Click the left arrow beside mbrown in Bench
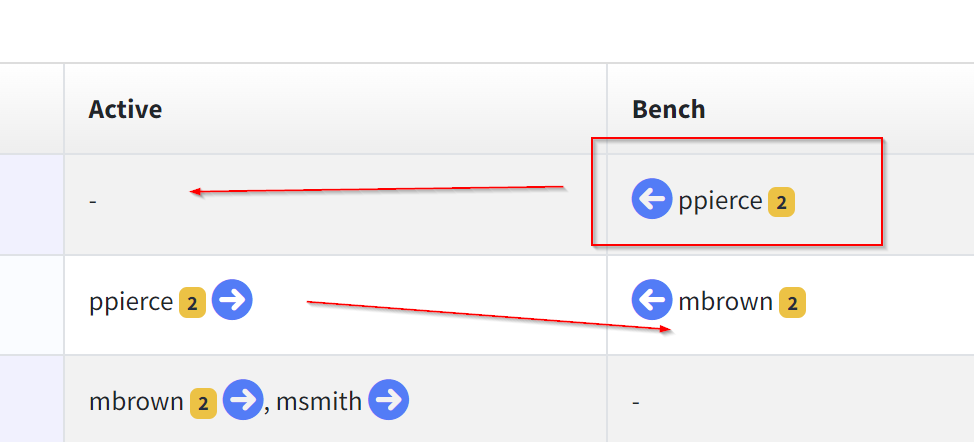 click(x=652, y=300)
